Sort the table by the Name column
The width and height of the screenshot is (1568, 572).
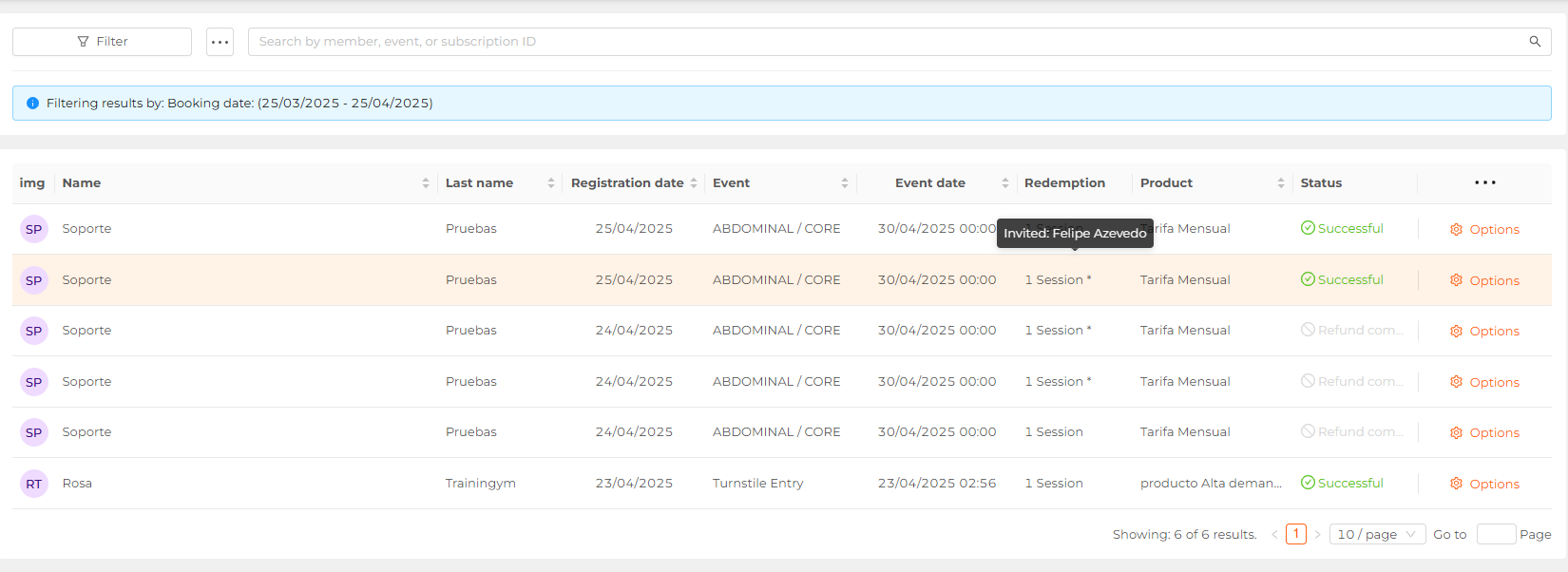point(426,183)
